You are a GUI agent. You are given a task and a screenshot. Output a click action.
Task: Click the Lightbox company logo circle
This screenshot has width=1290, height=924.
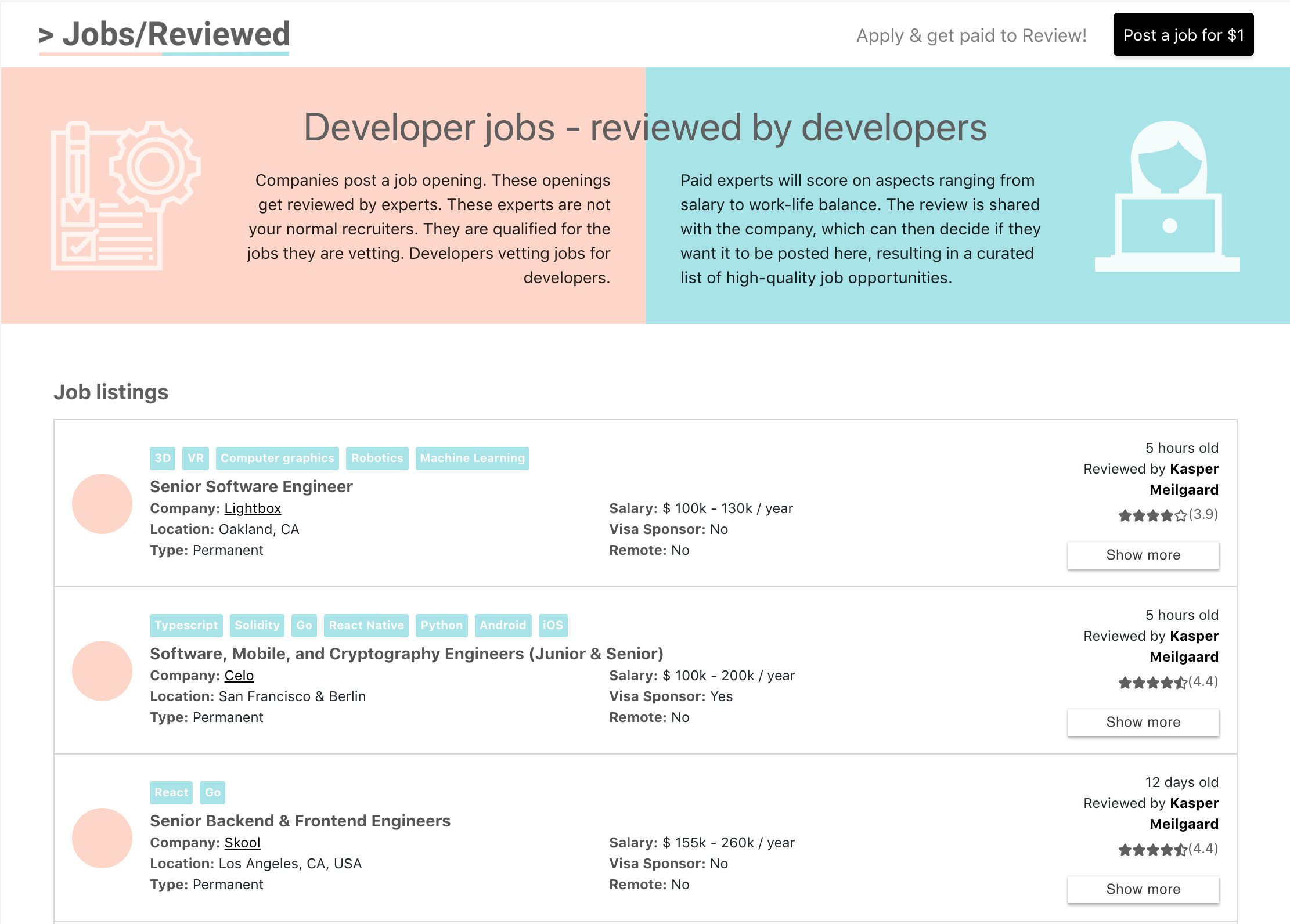pyautogui.click(x=102, y=503)
